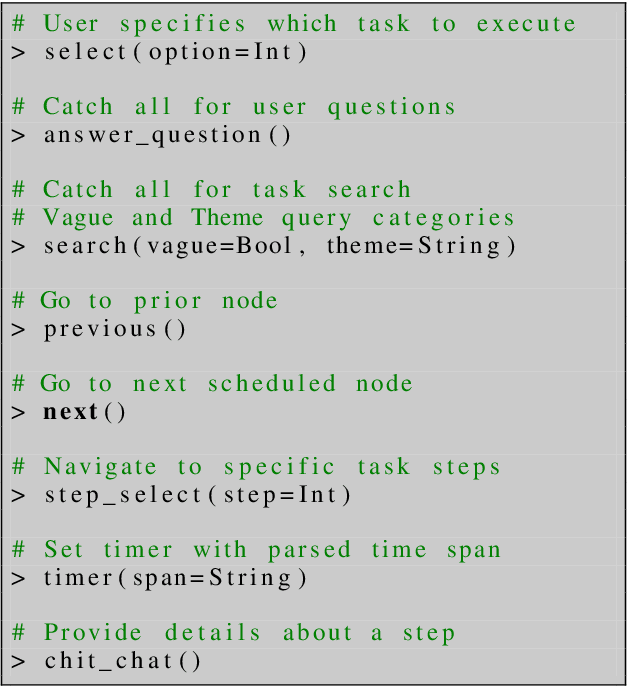
Task: Click the bold next() command
Action: 85,411
